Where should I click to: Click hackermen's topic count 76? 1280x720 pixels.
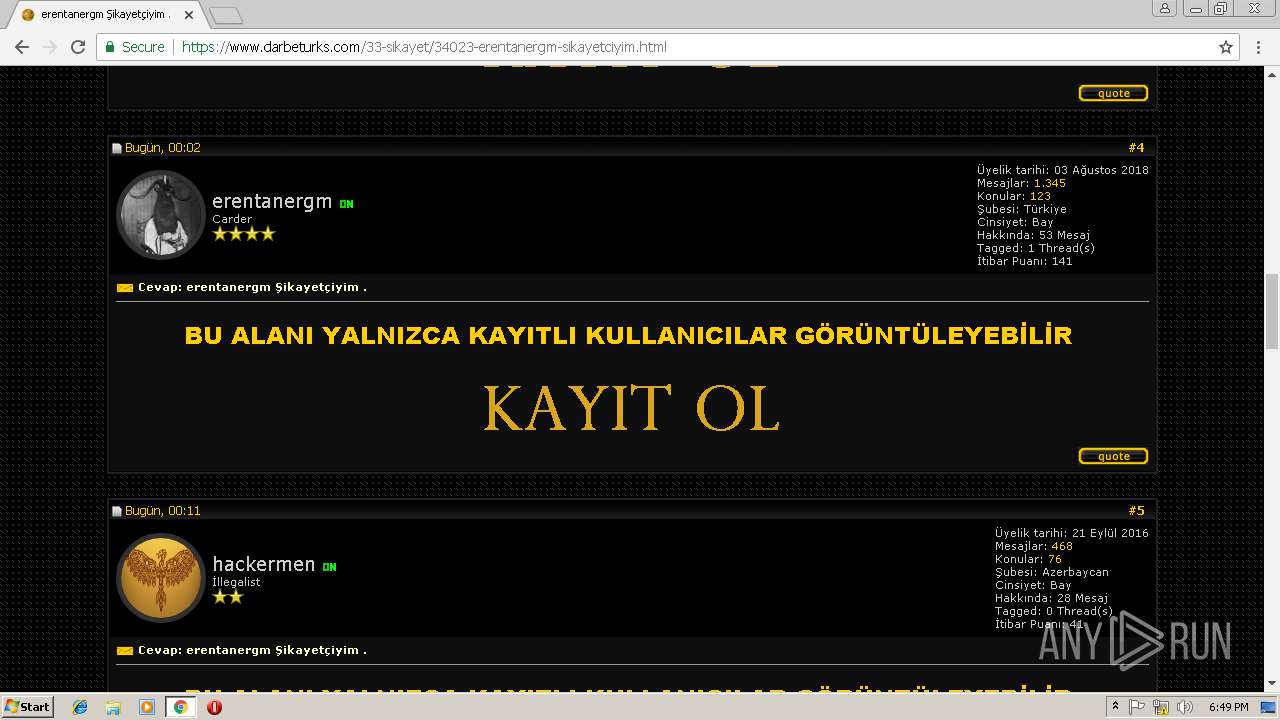[1054, 559]
